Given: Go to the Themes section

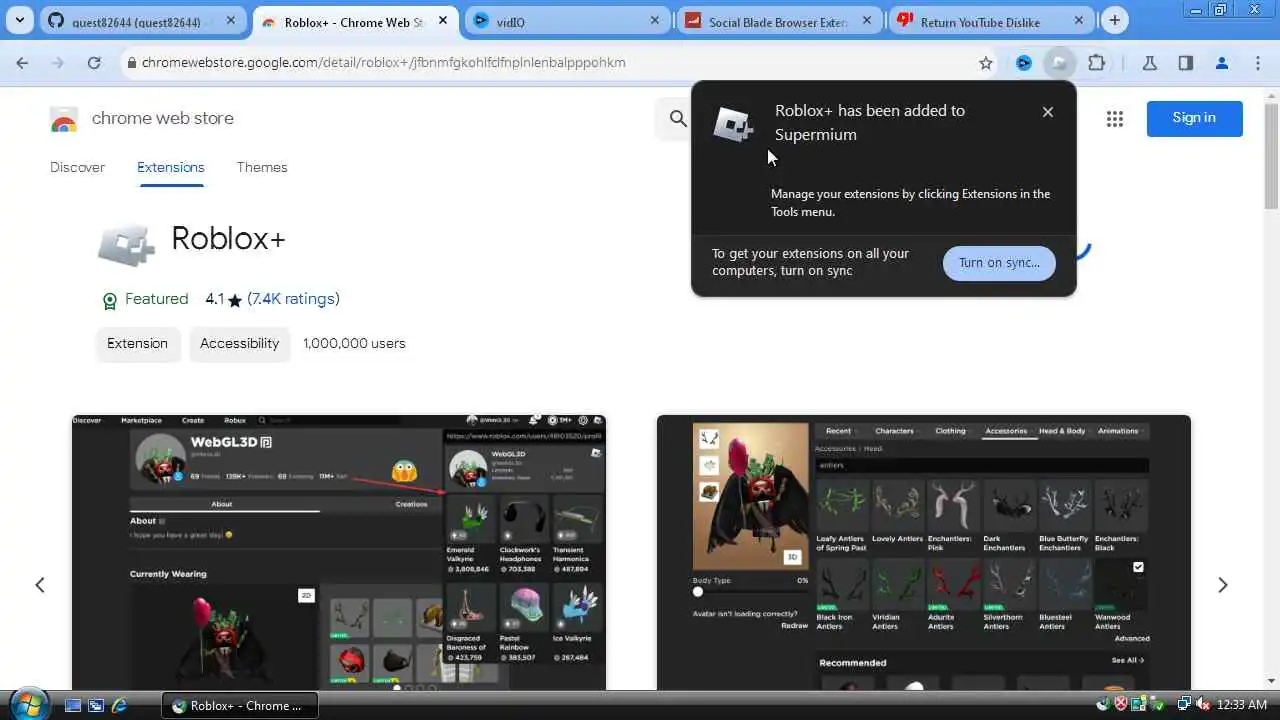Looking at the screenshot, I should tap(262, 167).
